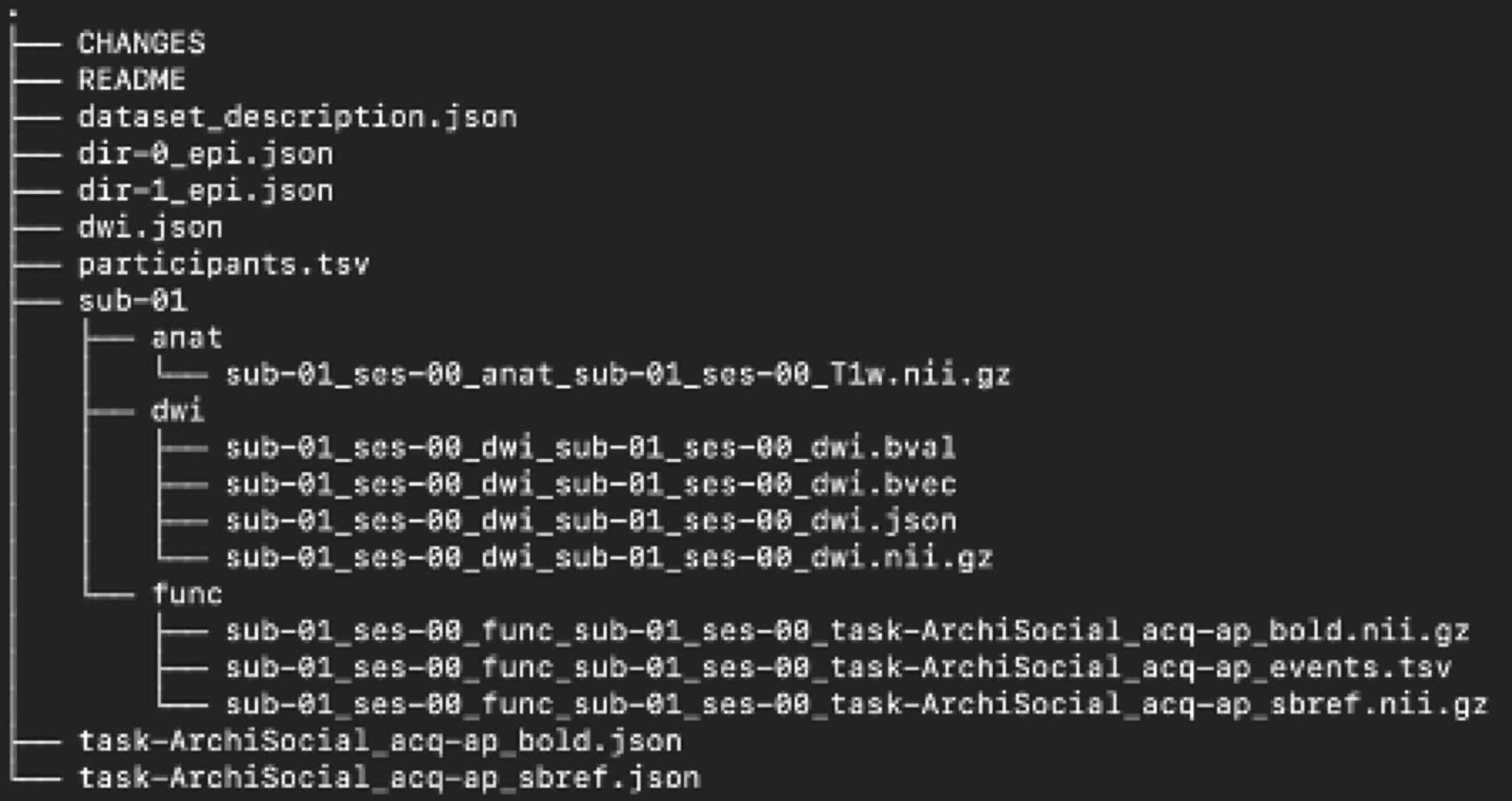Click participants.tsv in the listing
The height and width of the screenshot is (801, 1512).
pyautogui.click(x=224, y=265)
